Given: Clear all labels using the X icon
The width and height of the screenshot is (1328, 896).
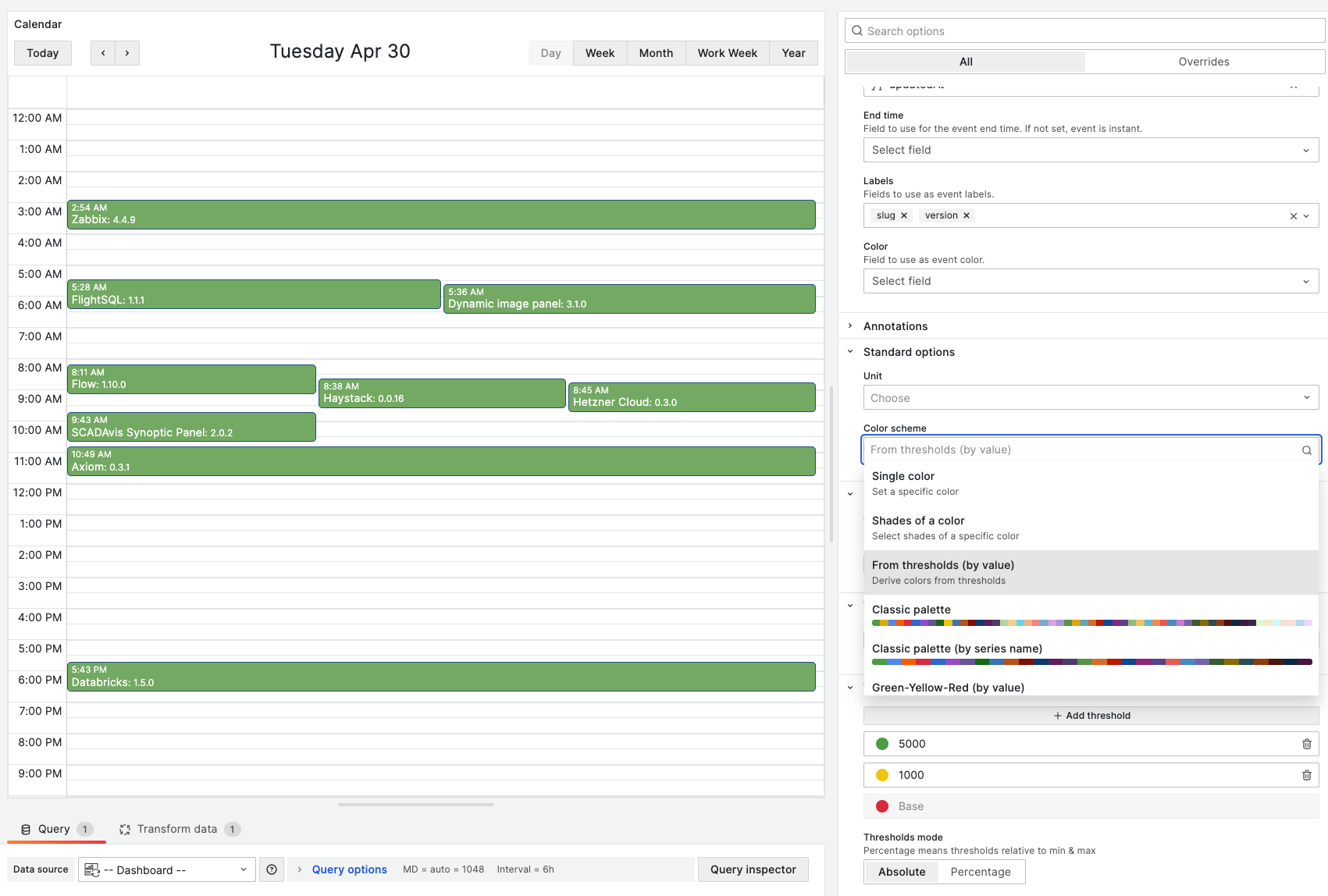Looking at the screenshot, I should (x=1292, y=215).
